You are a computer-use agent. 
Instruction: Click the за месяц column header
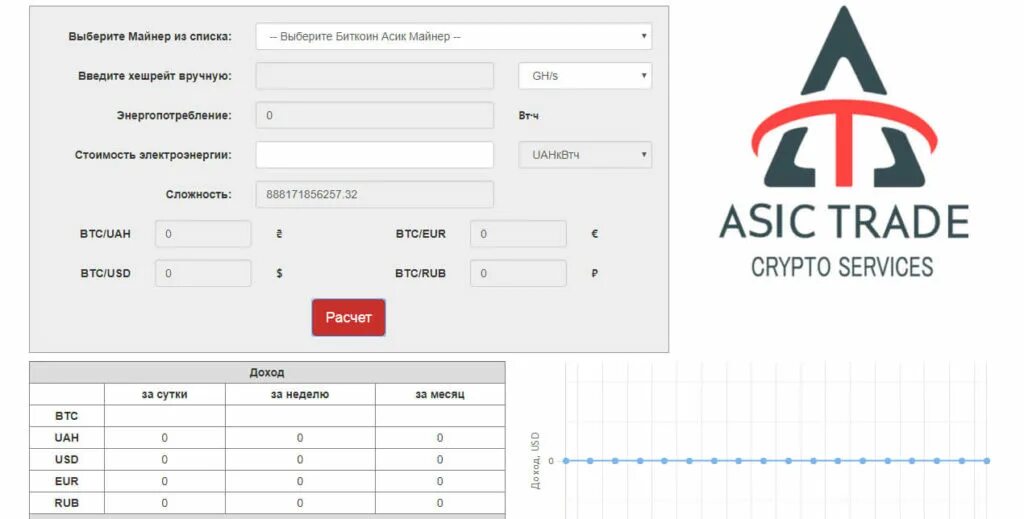click(440, 394)
